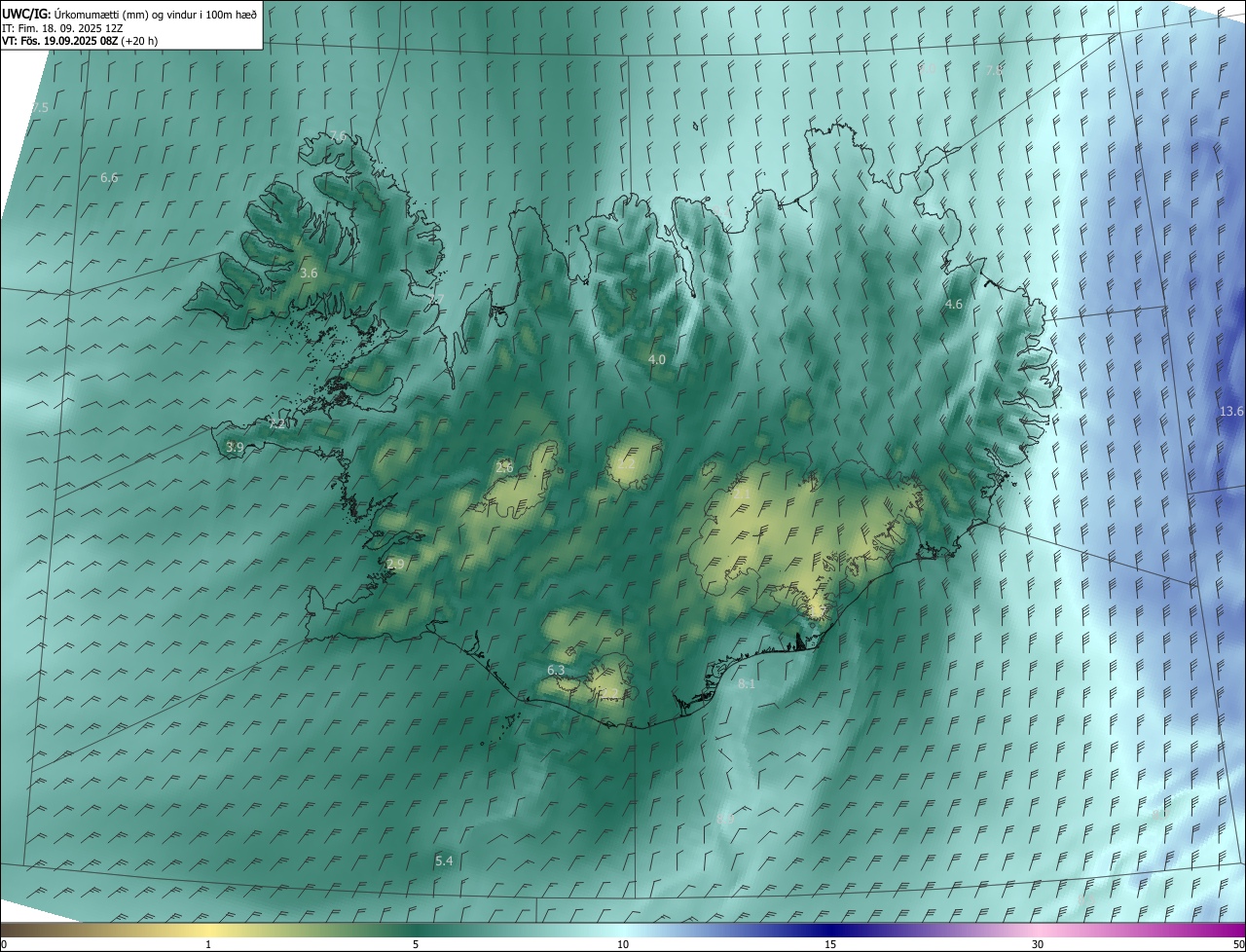
Task: Click the 7.6 value at the Westfjords tip
Action: point(338,135)
